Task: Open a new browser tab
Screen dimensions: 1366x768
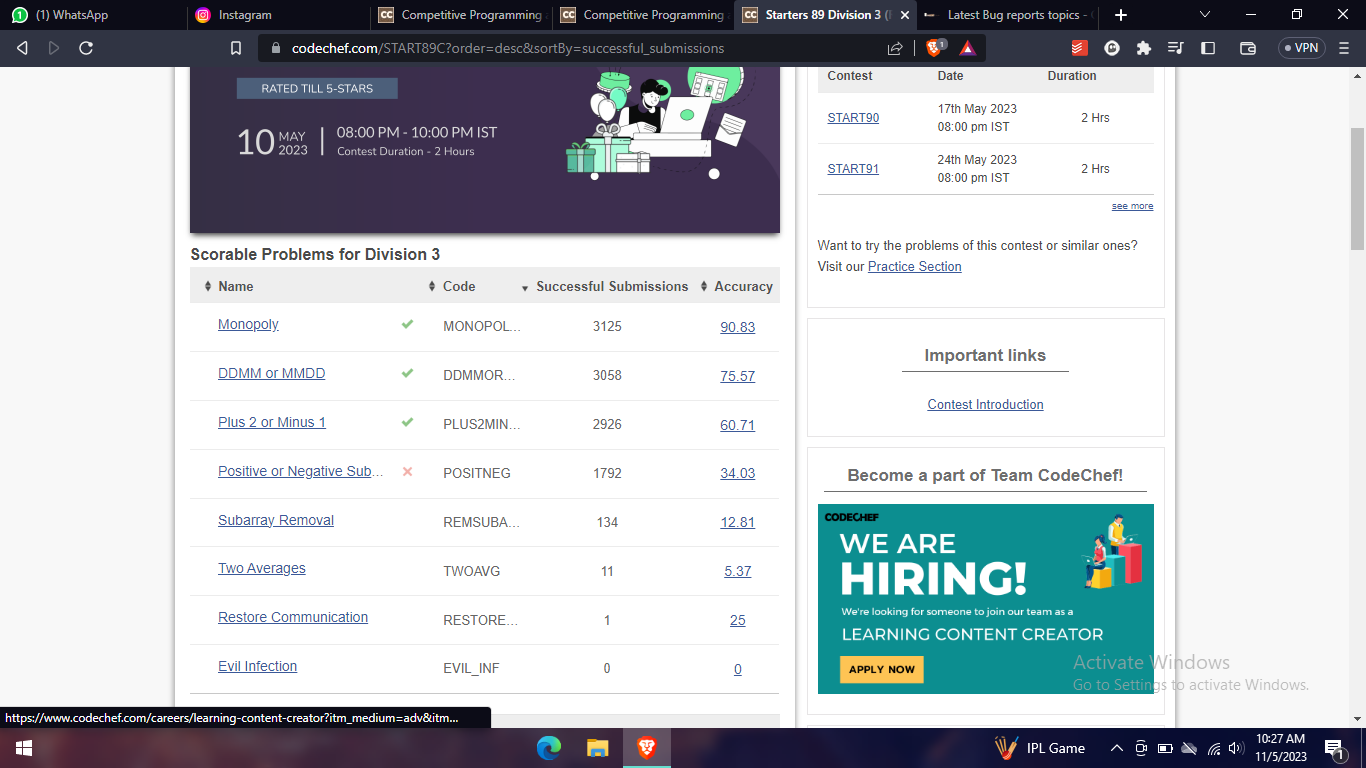Action: point(1121,15)
